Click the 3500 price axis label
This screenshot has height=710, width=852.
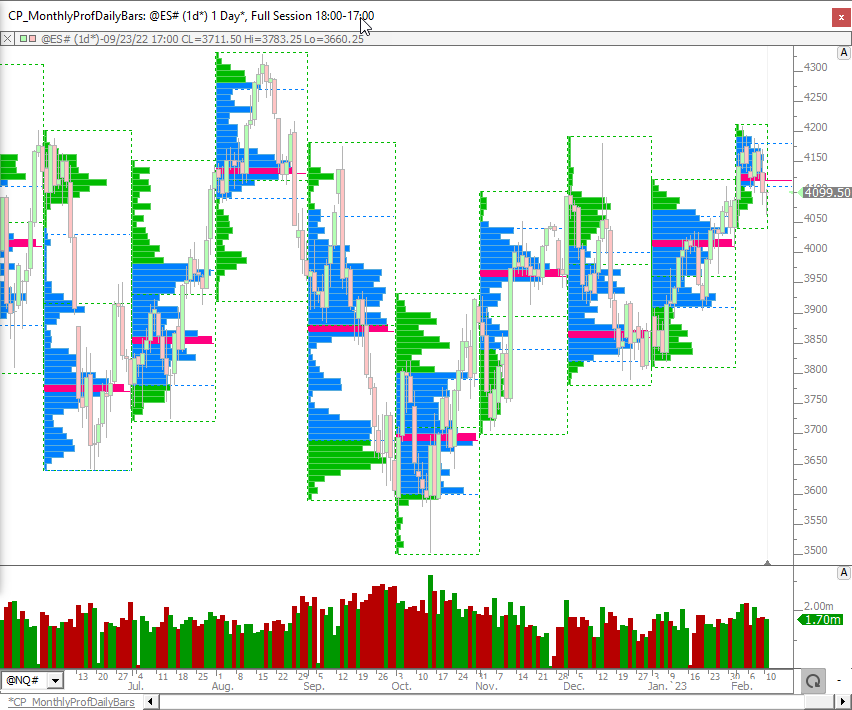coord(816,550)
